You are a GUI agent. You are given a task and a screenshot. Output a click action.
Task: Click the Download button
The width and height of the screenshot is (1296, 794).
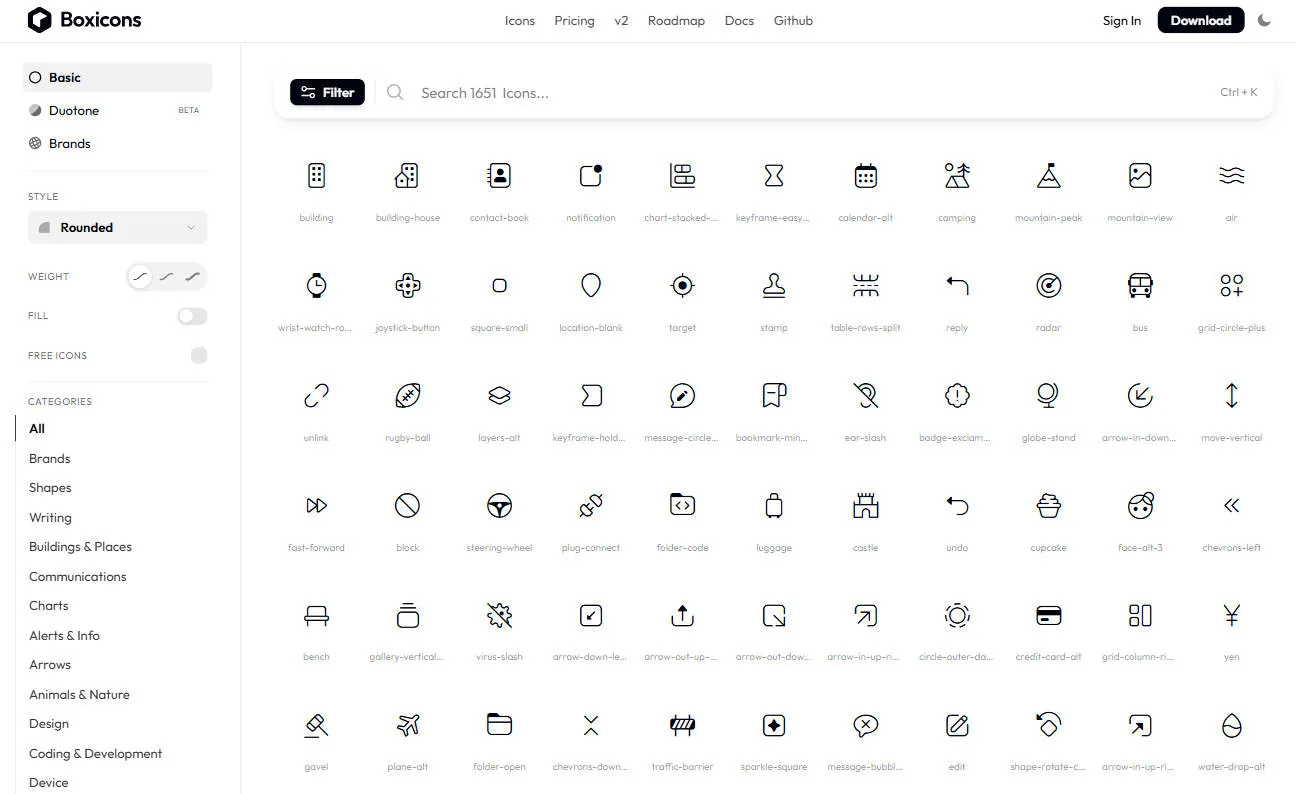click(x=1200, y=19)
